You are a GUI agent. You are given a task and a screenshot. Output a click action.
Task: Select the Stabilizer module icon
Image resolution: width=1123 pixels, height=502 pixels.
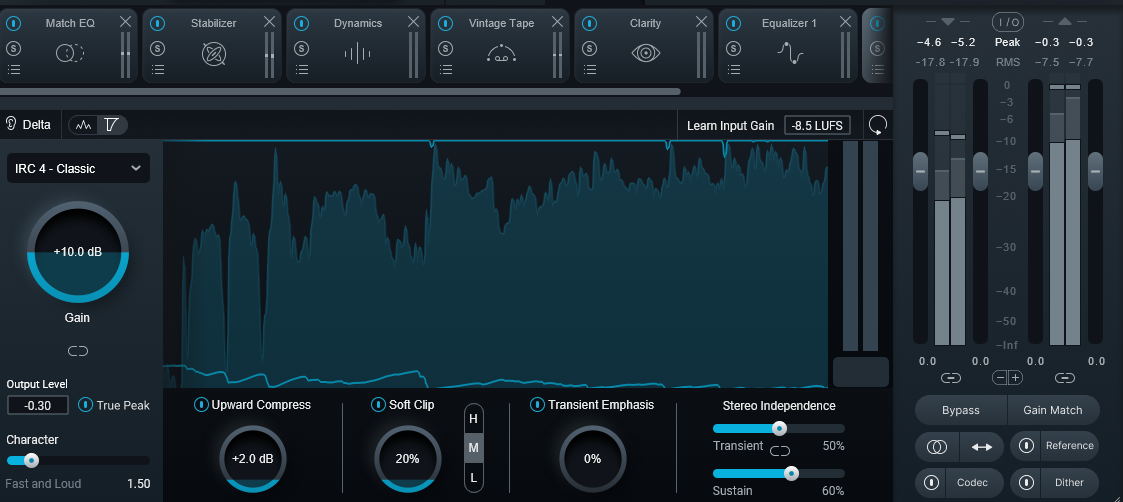pyautogui.click(x=214, y=53)
